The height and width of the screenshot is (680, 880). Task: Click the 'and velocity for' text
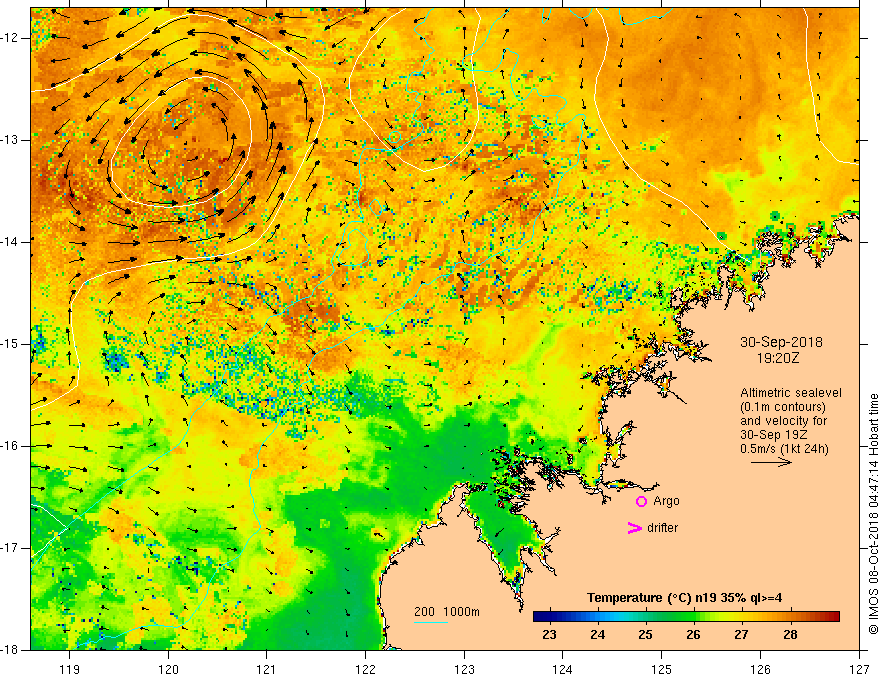[x=783, y=421]
